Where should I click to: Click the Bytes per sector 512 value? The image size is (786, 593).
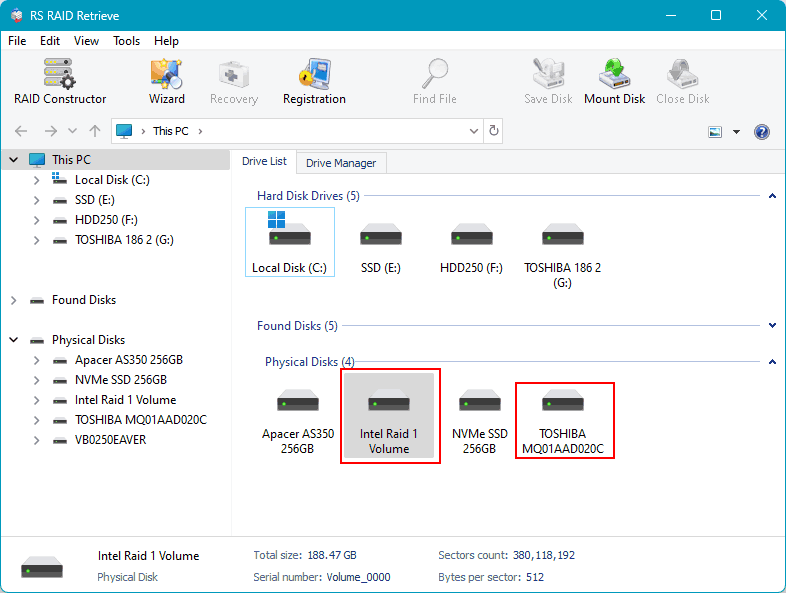coord(535,577)
